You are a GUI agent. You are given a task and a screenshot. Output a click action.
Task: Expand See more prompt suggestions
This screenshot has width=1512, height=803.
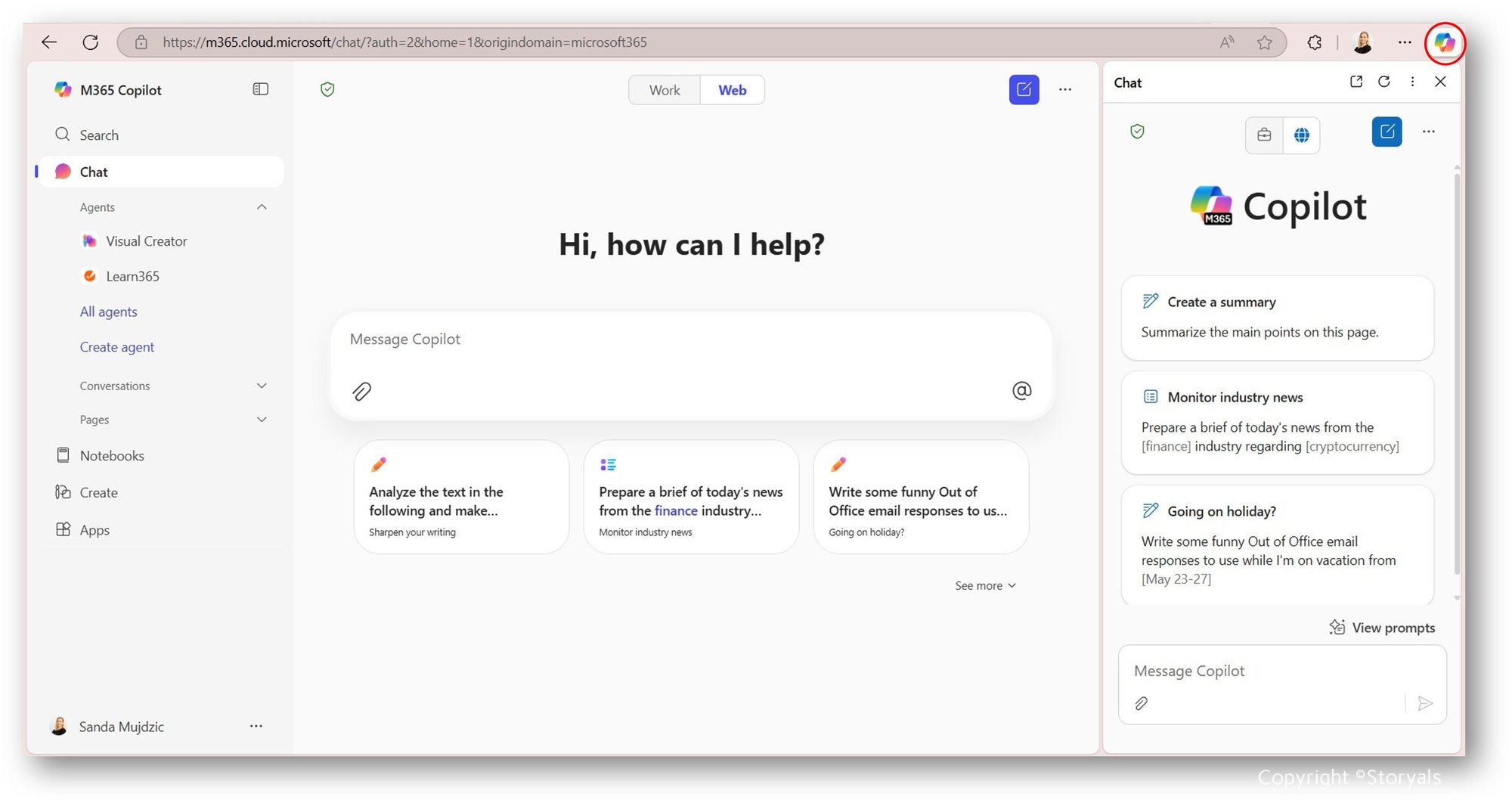click(x=984, y=585)
